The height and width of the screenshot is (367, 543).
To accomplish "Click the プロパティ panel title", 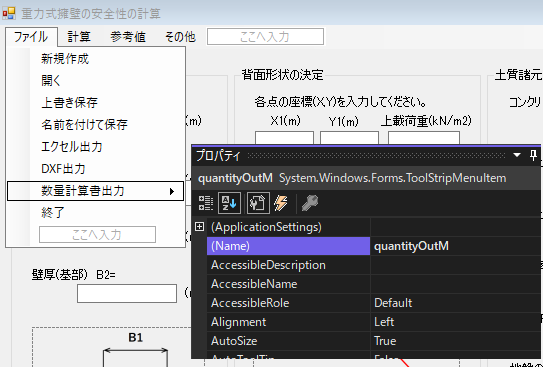I will [218, 155].
